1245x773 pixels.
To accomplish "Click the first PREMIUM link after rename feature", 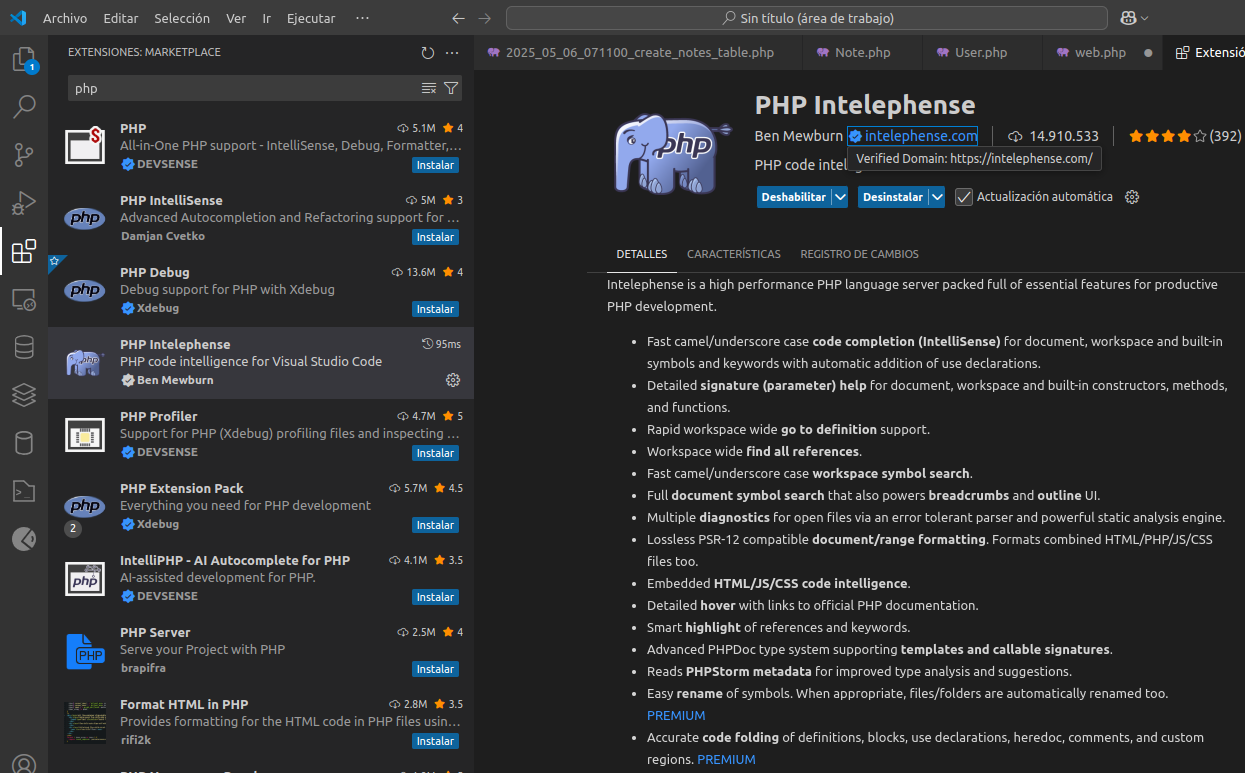I will [x=676, y=715].
